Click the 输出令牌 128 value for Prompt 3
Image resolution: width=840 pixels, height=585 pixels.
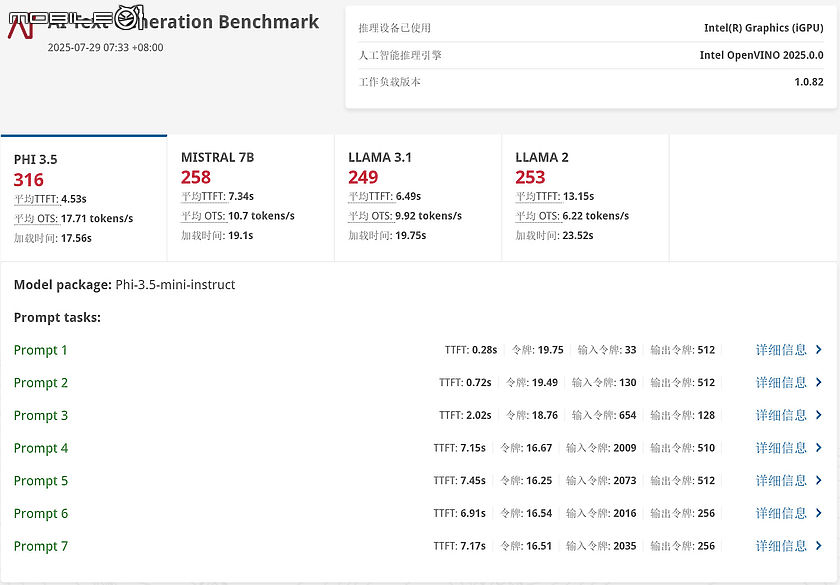point(706,415)
